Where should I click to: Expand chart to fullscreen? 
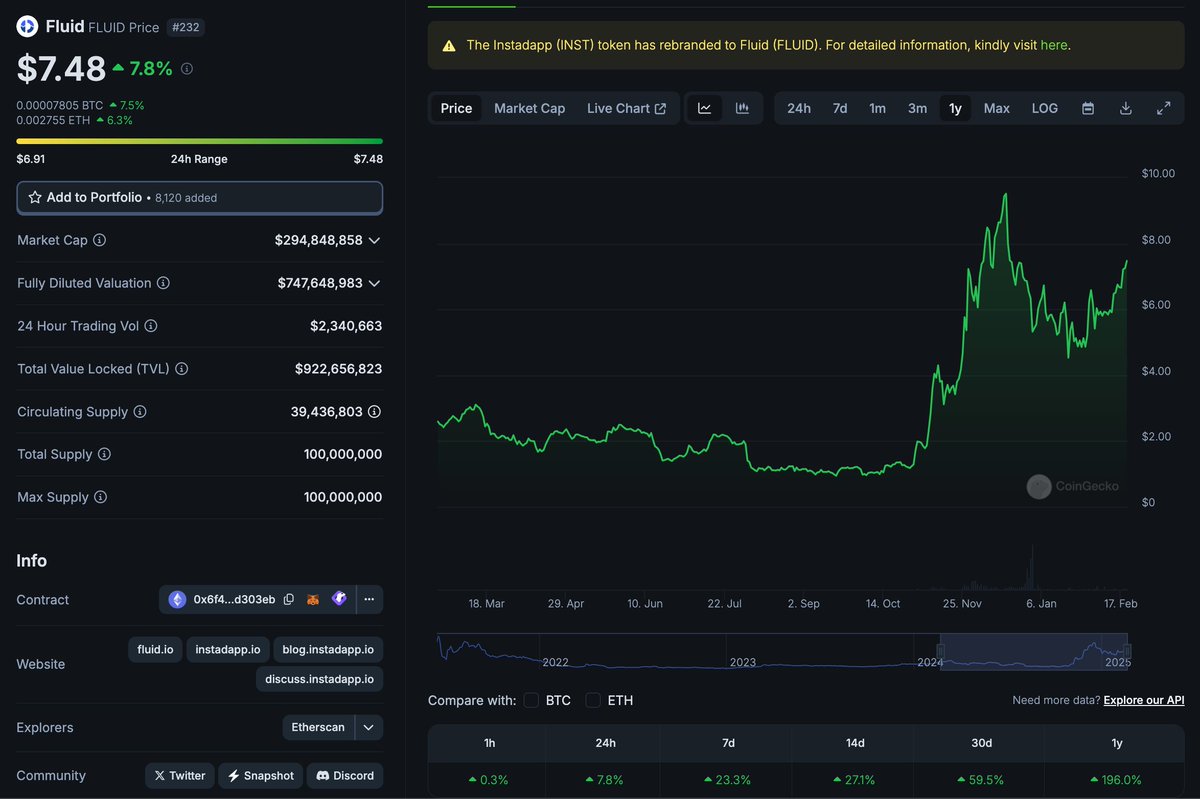pyautogui.click(x=1164, y=108)
